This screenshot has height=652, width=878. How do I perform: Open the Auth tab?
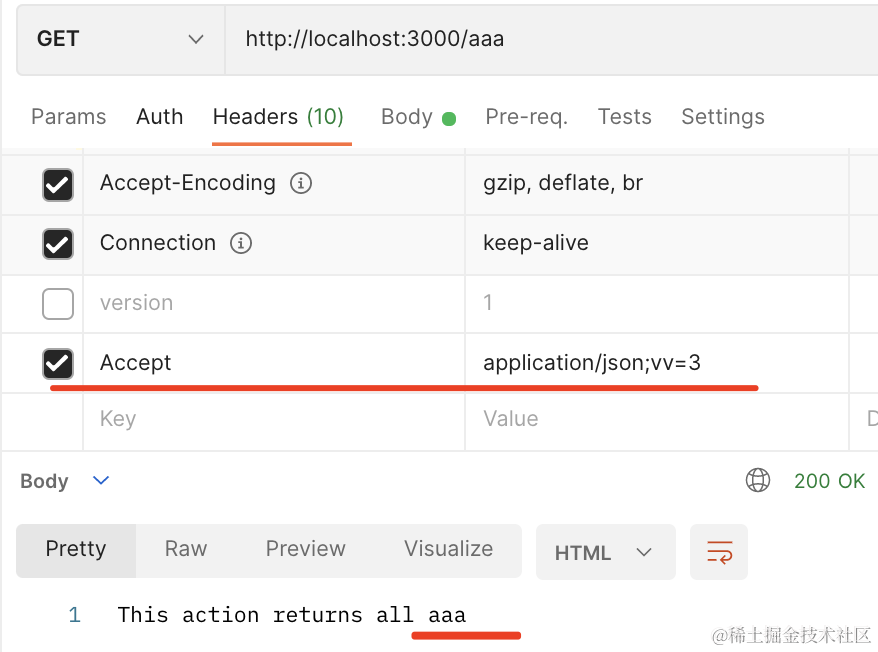click(x=159, y=117)
